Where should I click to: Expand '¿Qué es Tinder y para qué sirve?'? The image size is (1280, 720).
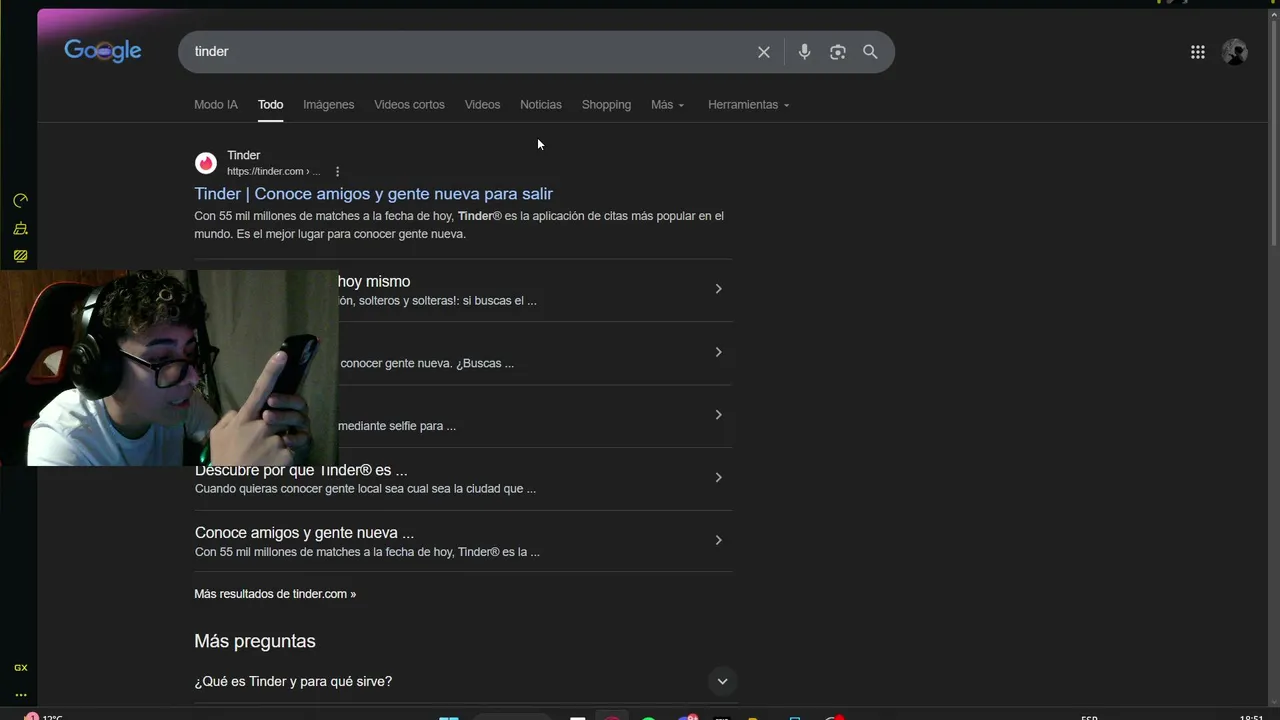pyautogui.click(x=722, y=682)
